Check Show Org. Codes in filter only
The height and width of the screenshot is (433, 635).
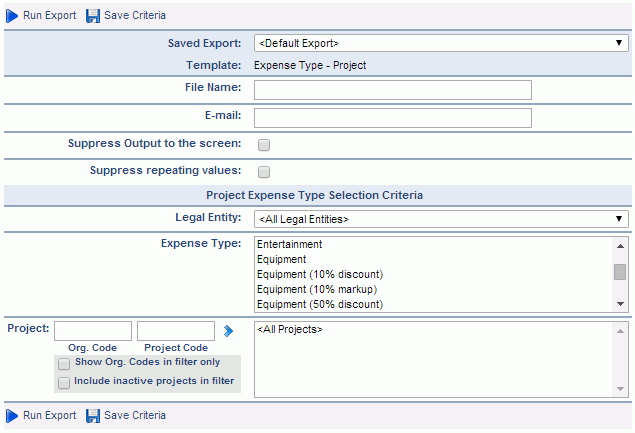(x=64, y=364)
